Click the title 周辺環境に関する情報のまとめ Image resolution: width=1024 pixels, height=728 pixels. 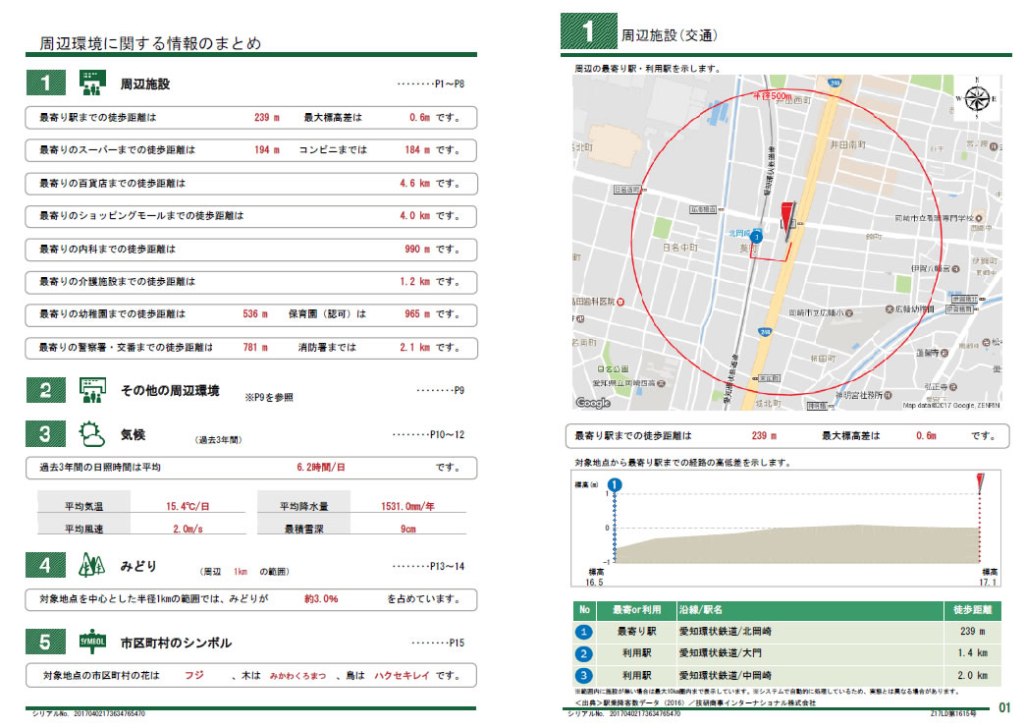(x=150, y=43)
